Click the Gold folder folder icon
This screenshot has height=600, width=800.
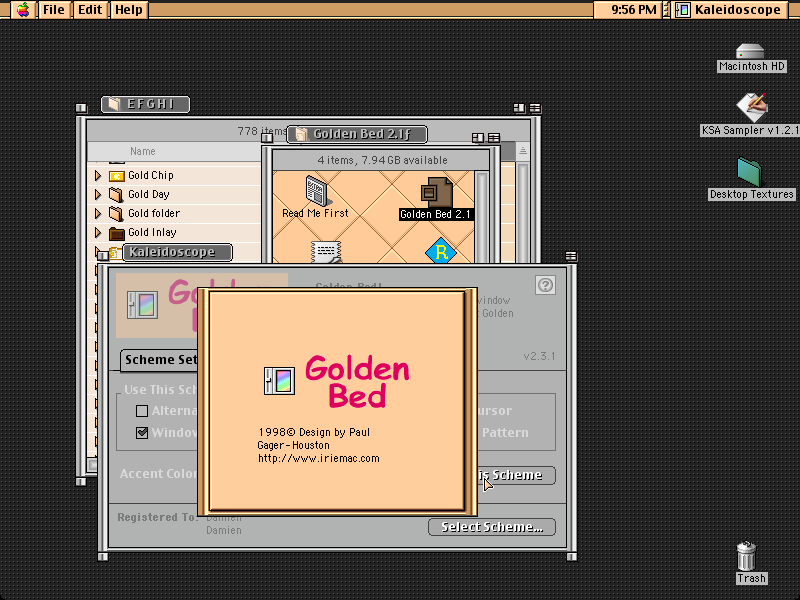click(117, 214)
